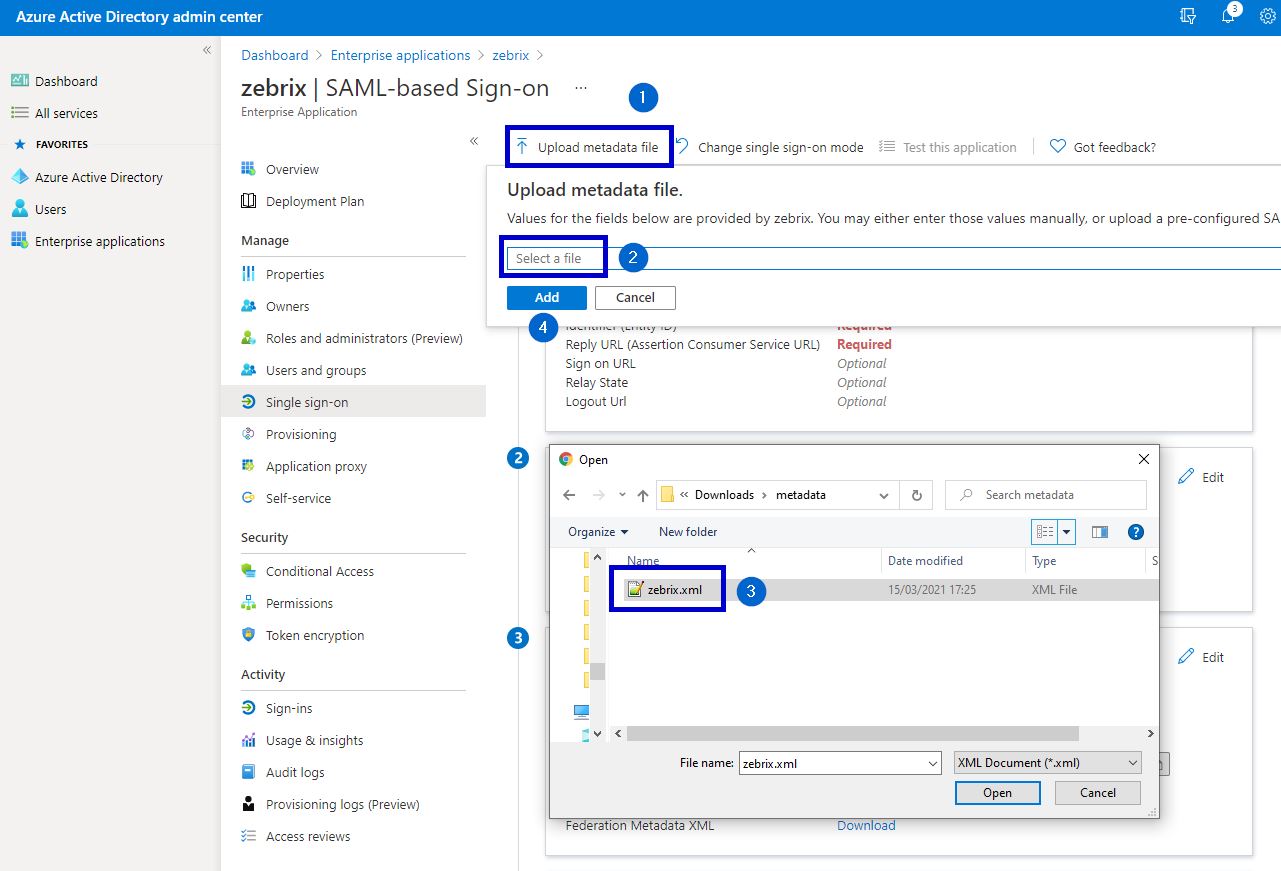Click Got feedback? toolbar item
The image size is (1281, 871).
click(1103, 147)
